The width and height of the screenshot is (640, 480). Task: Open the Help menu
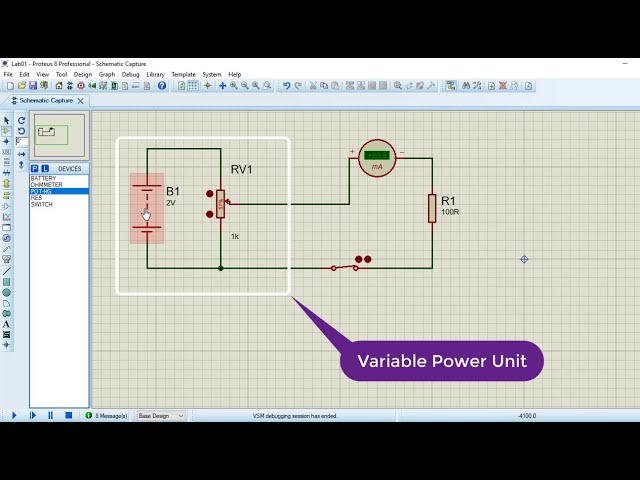coord(234,74)
